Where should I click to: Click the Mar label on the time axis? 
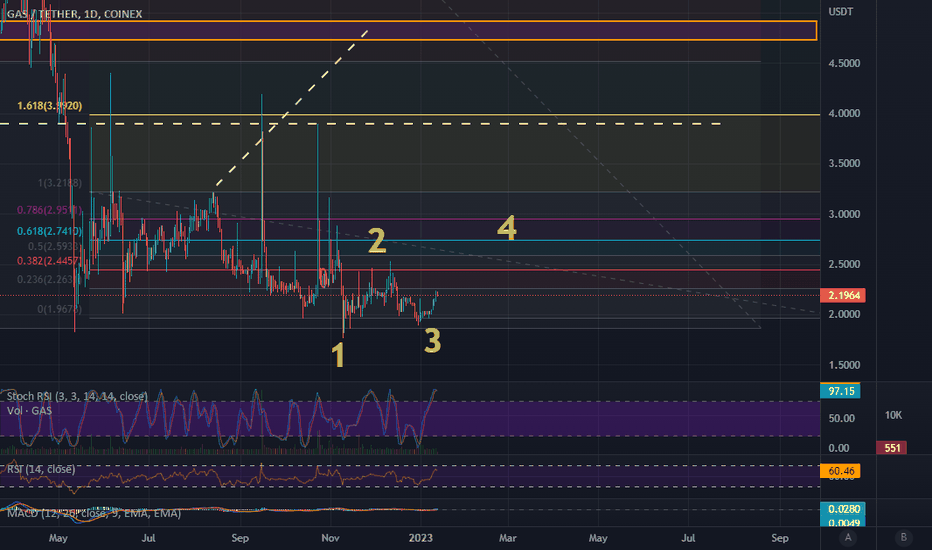(508, 538)
